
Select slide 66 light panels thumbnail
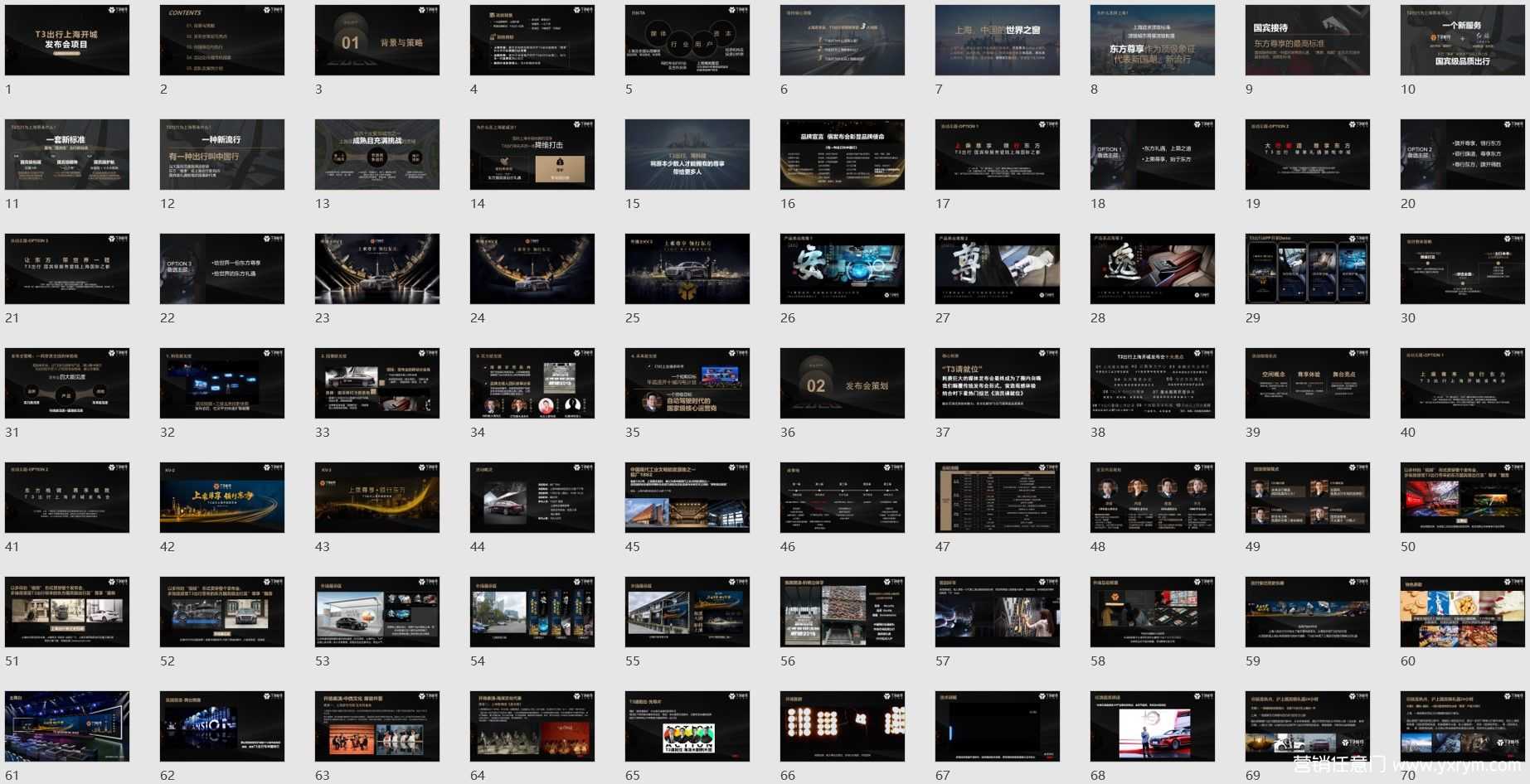coord(843,726)
